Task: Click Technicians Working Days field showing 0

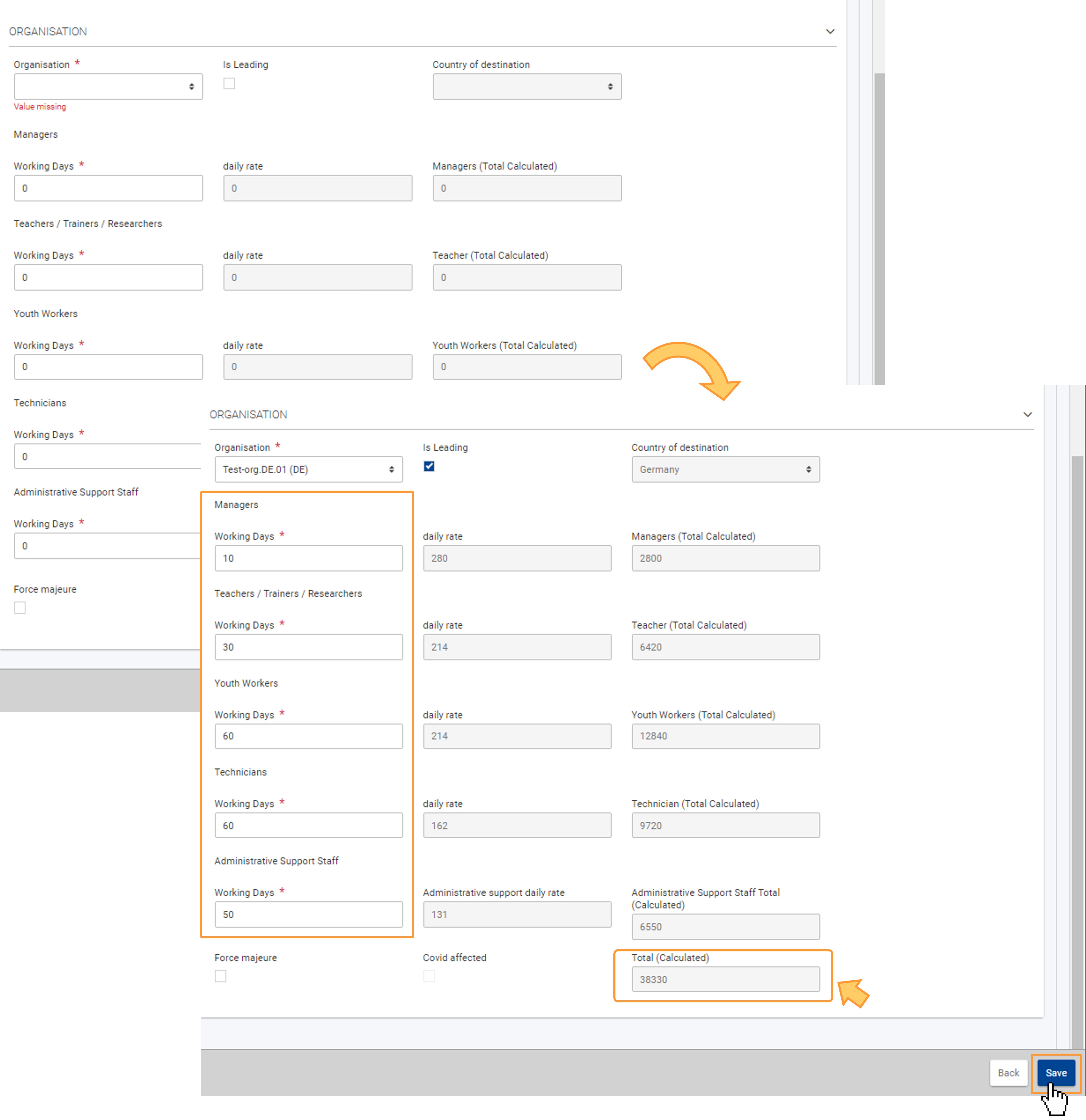Action: (107, 457)
